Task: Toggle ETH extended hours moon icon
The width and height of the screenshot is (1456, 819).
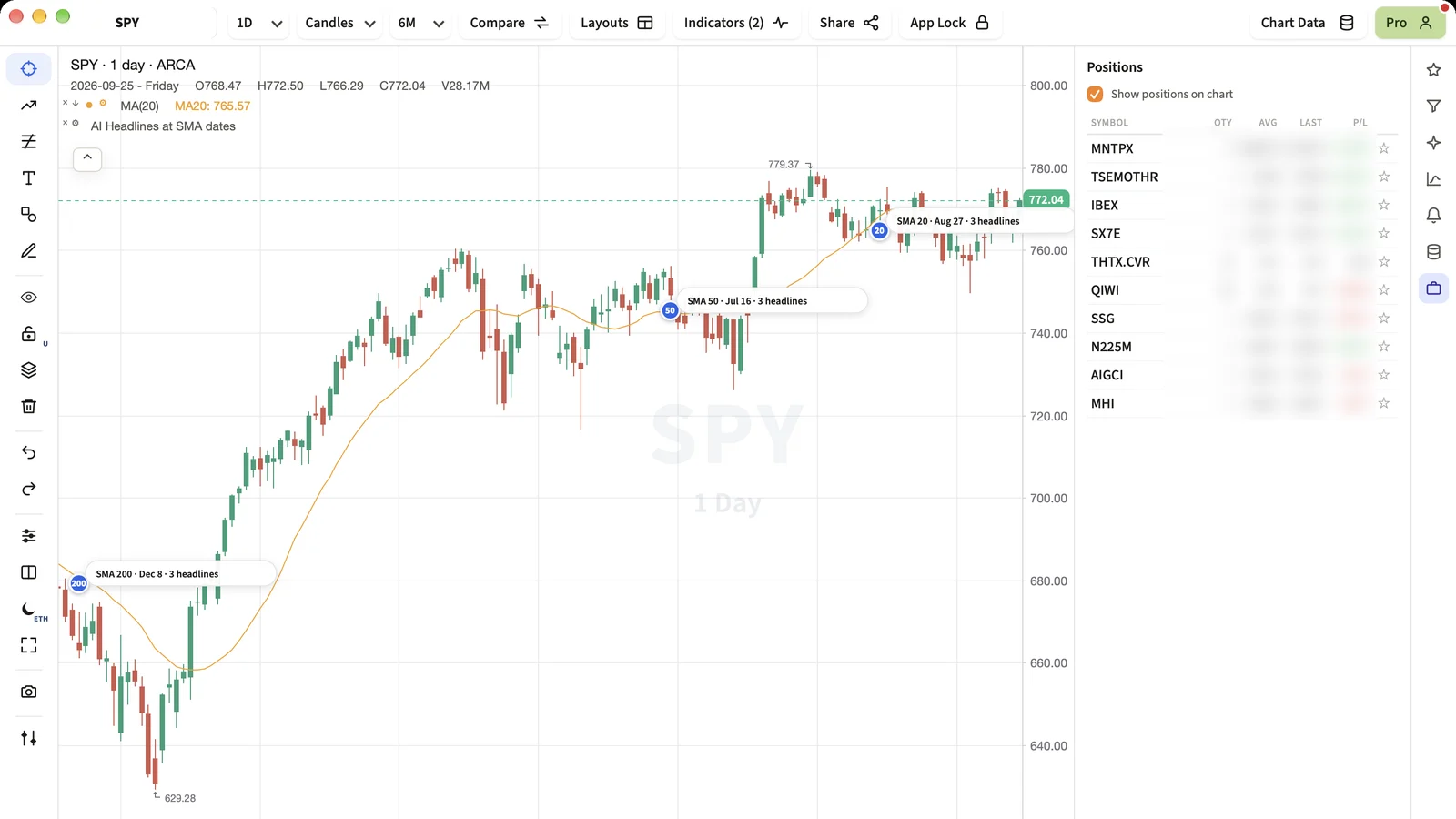Action: (29, 610)
